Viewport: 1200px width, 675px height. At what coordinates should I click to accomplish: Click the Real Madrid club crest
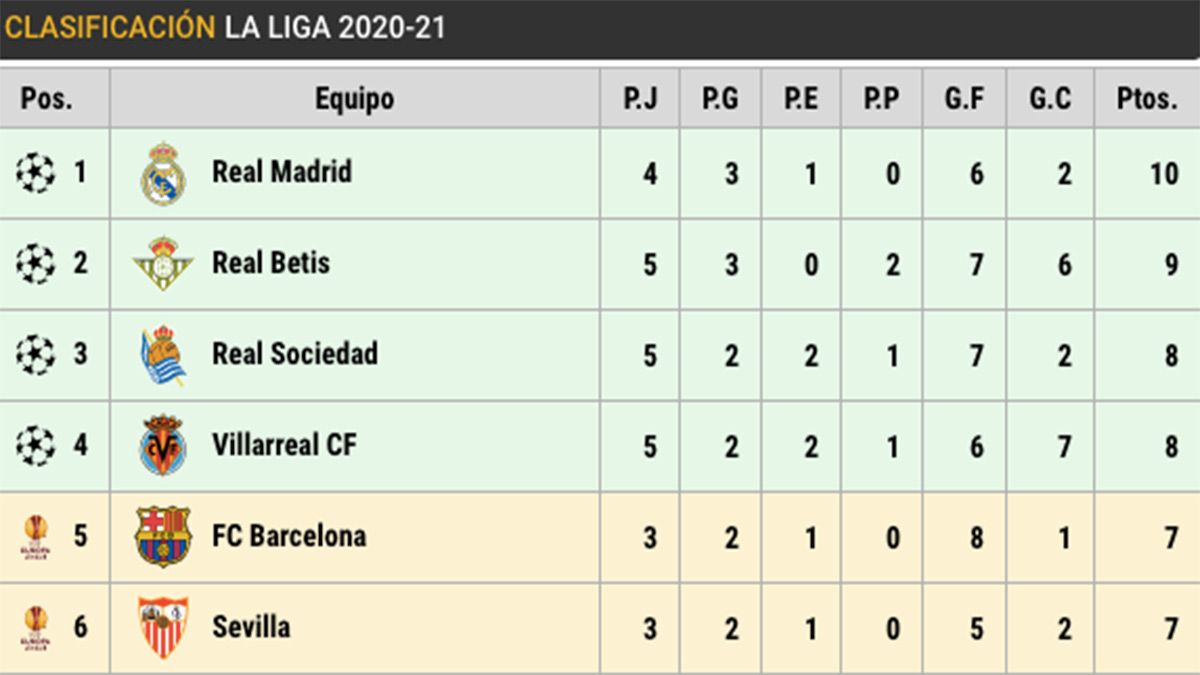163,174
